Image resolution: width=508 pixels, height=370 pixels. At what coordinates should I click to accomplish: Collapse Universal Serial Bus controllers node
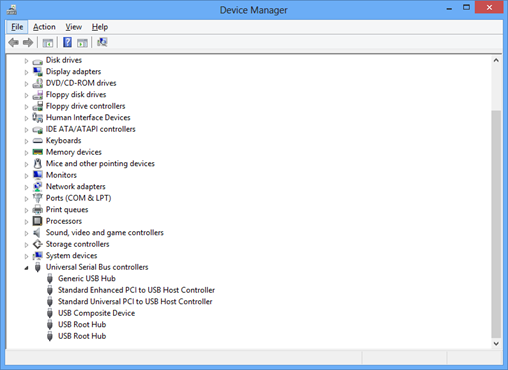26,268
